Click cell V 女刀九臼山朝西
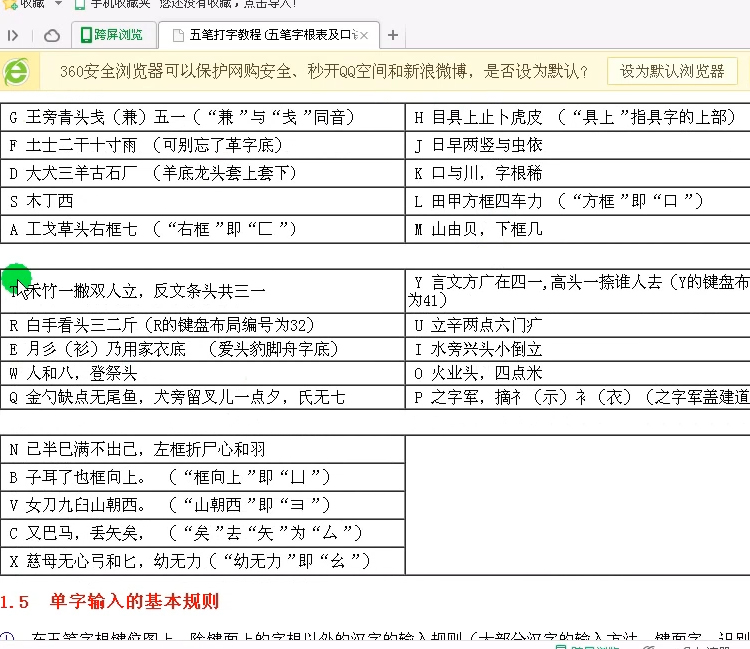The width and height of the screenshot is (750, 649). click(x=202, y=505)
